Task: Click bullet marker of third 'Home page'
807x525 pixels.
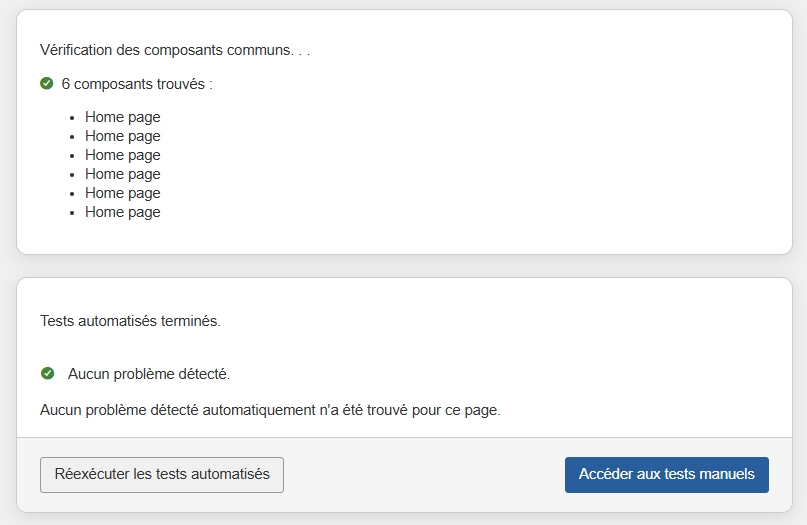Action: [73, 156]
